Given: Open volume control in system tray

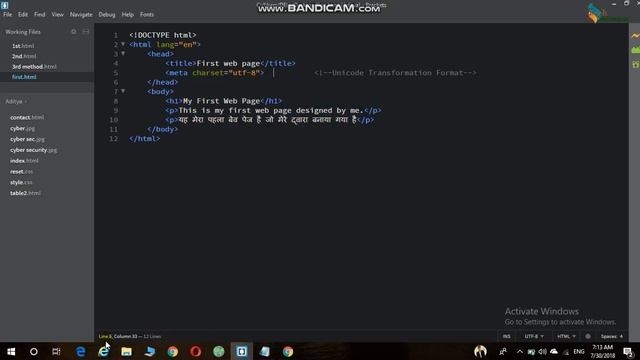Looking at the screenshot, I should (542, 351).
